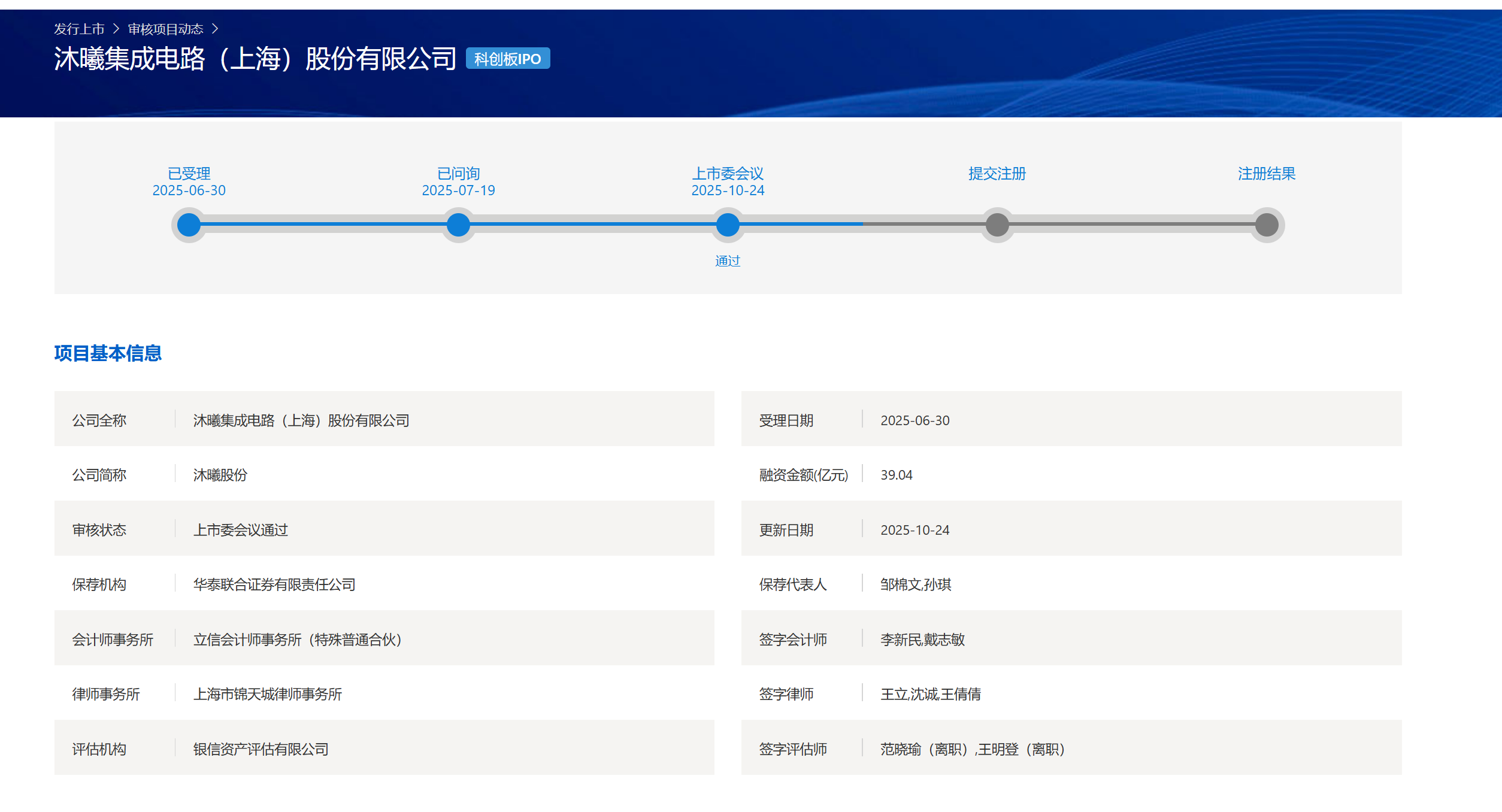
Task: Click the company title in the header
Action: (x=255, y=59)
